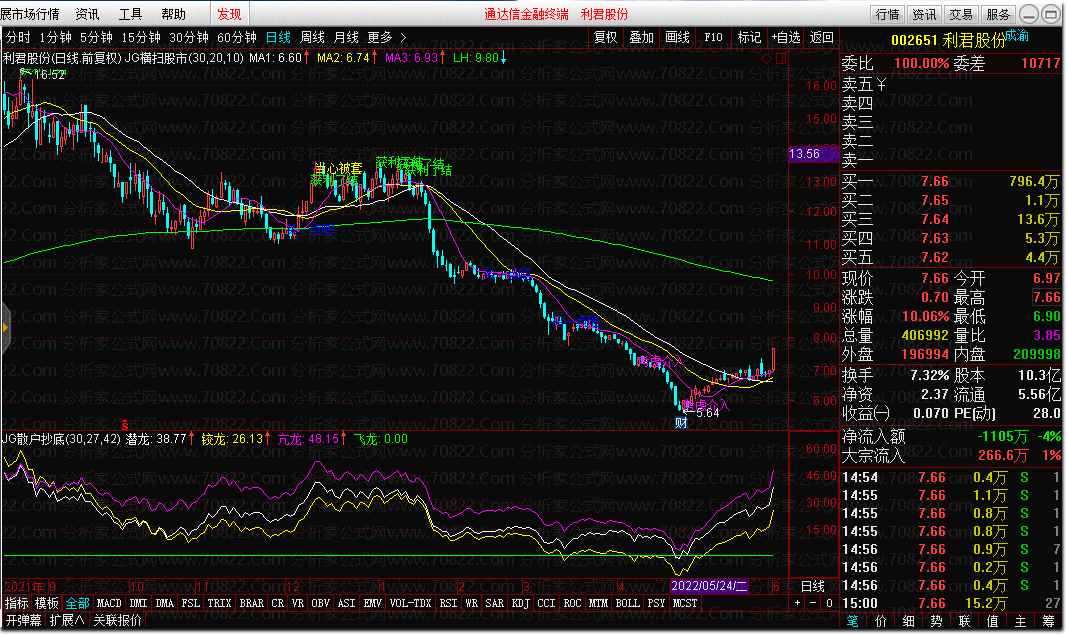Click the diamond icon at chart top-right

tap(766, 59)
